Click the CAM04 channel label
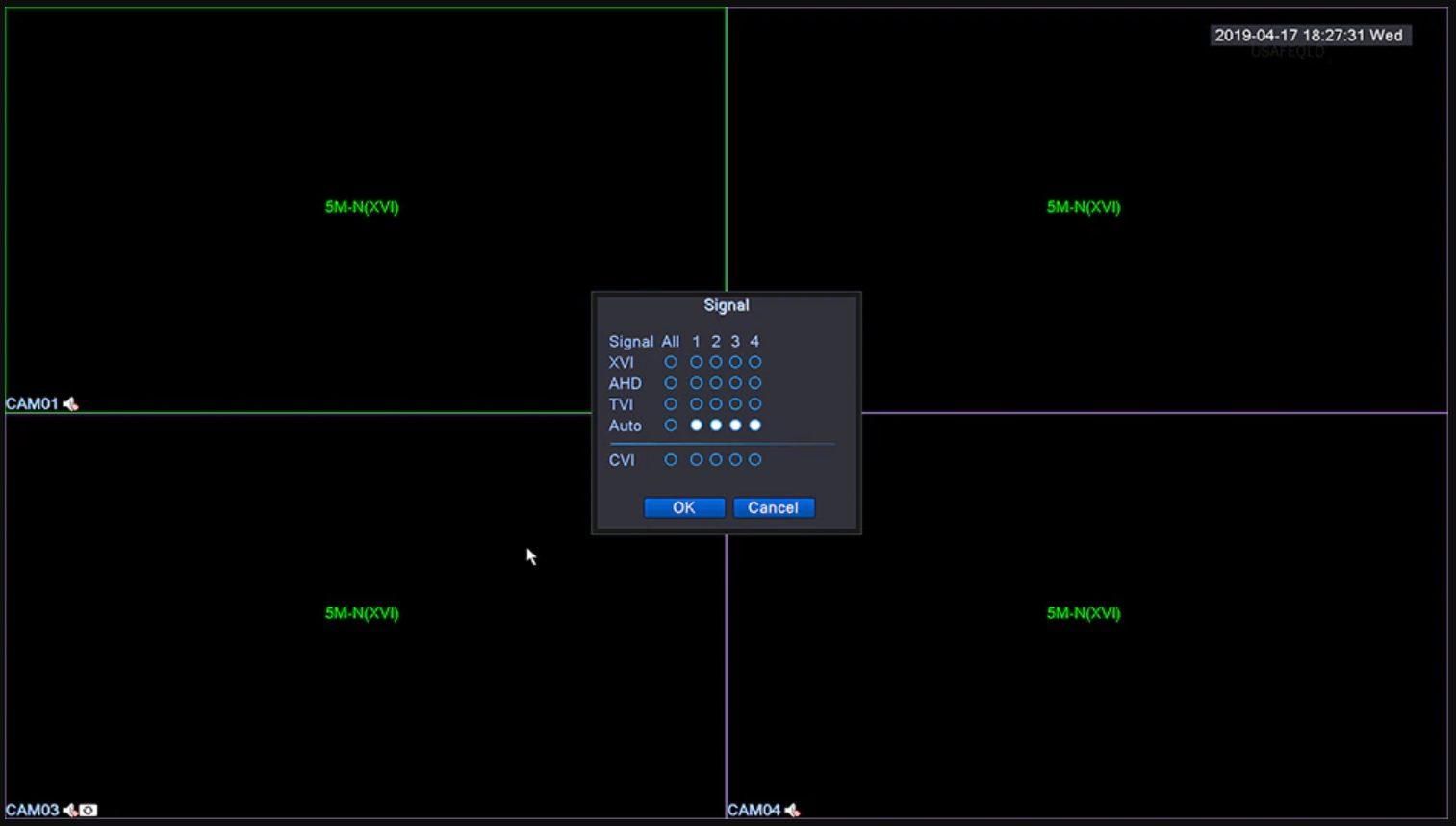 [x=754, y=811]
